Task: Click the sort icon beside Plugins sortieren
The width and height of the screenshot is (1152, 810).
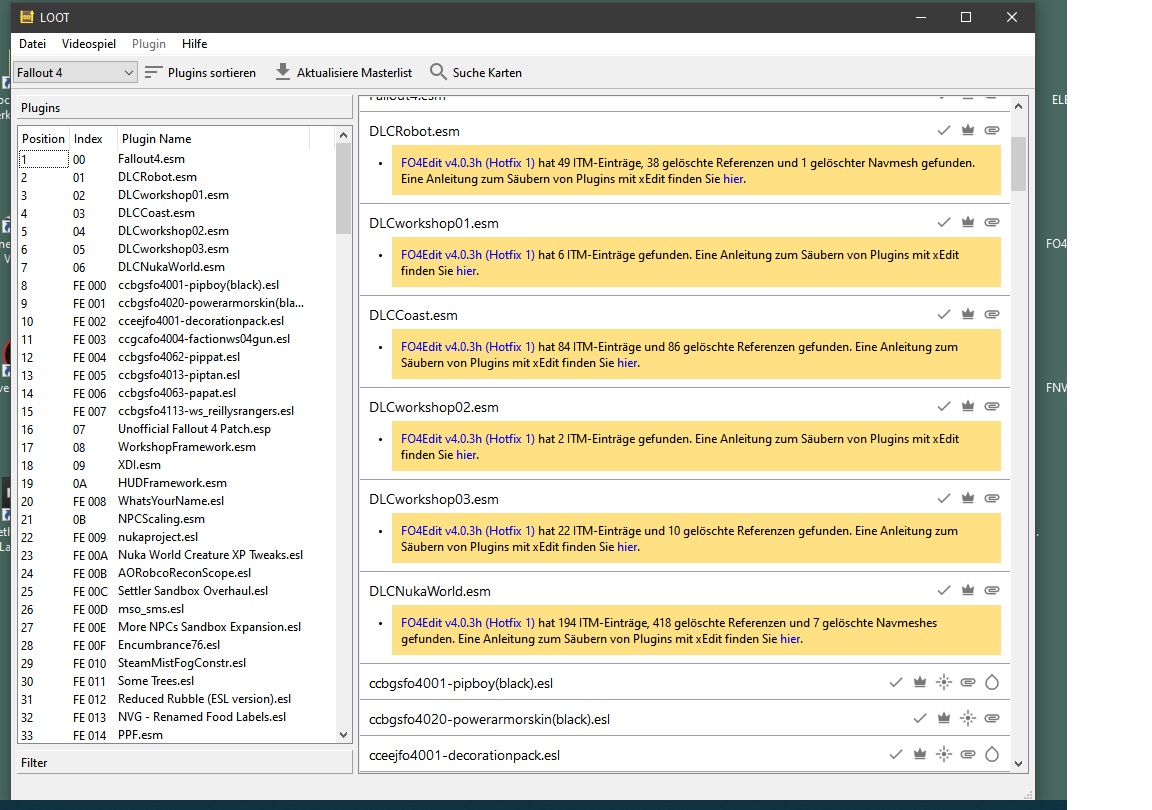Action: click(153, 72)
